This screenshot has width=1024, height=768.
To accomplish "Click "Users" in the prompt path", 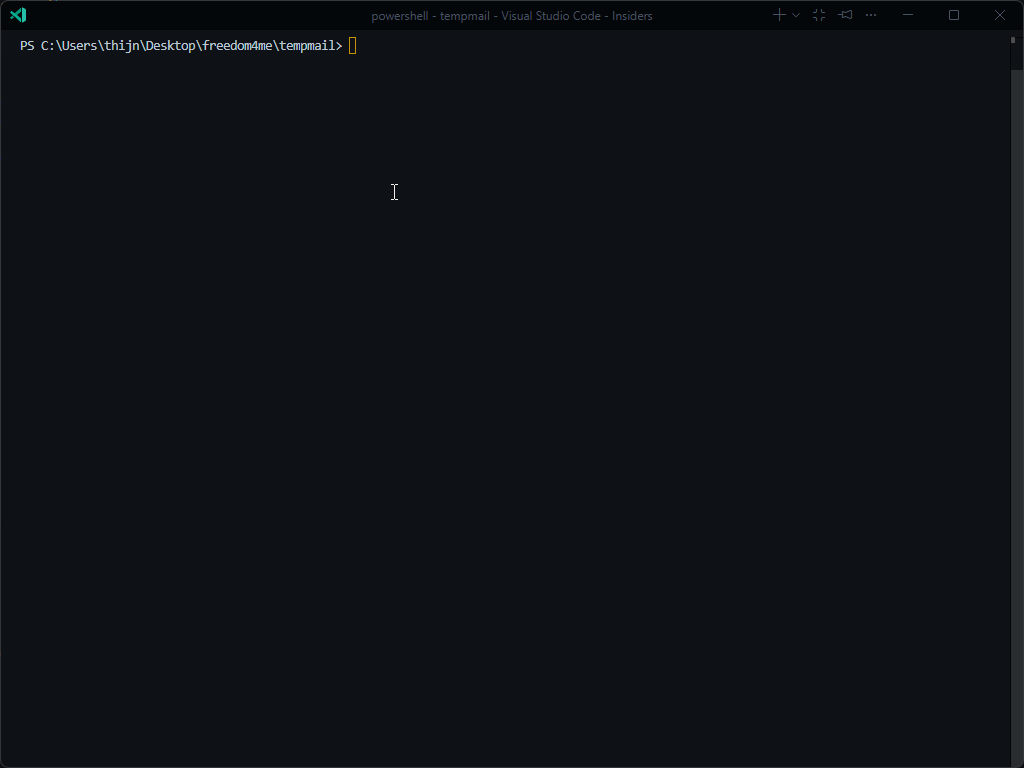I will pos(78,46).
